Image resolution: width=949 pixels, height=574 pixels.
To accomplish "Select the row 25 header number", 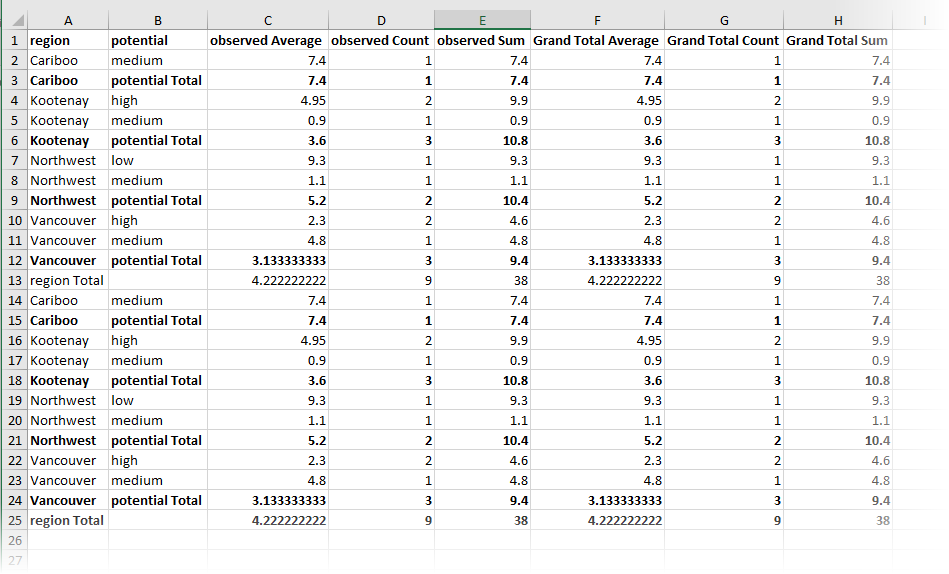I will pos(14,521).
